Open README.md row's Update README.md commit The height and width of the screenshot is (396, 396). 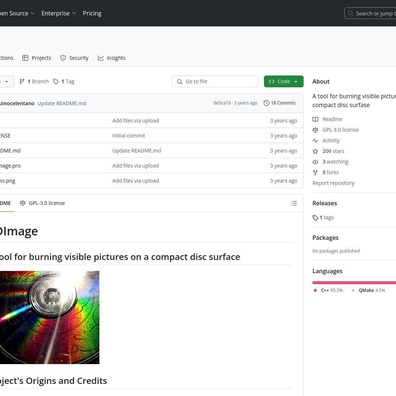tap(137, 151)
